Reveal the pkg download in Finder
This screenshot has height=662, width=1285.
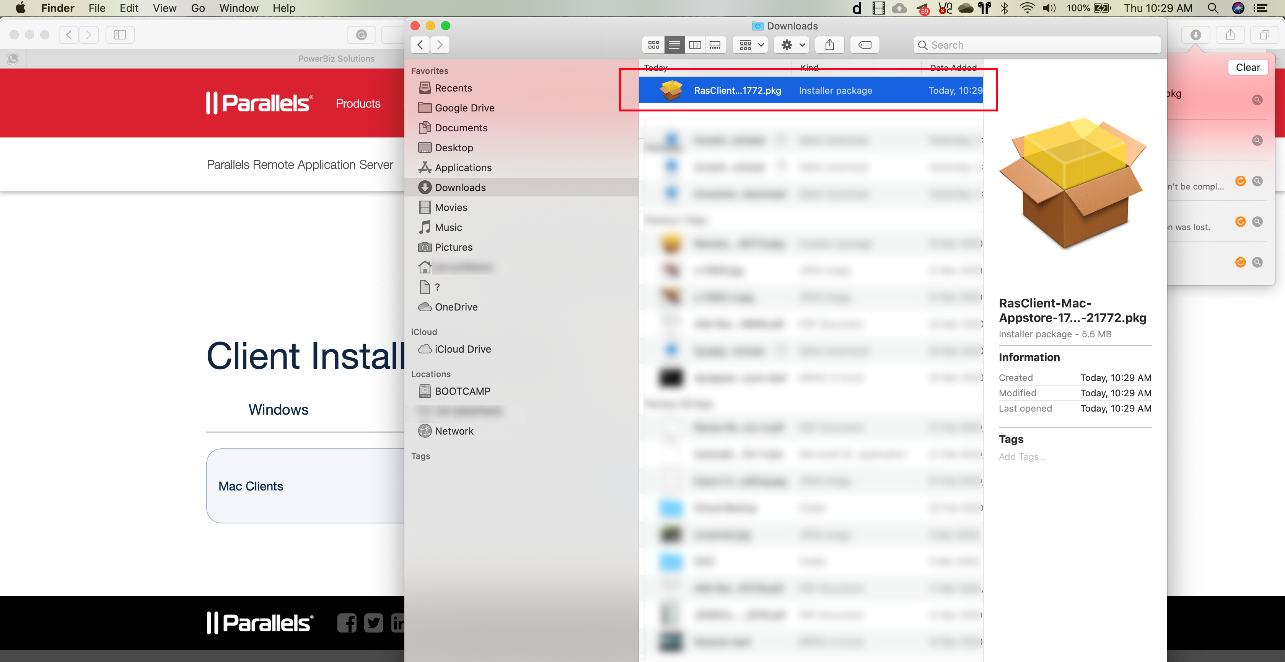pos(1257,100)
